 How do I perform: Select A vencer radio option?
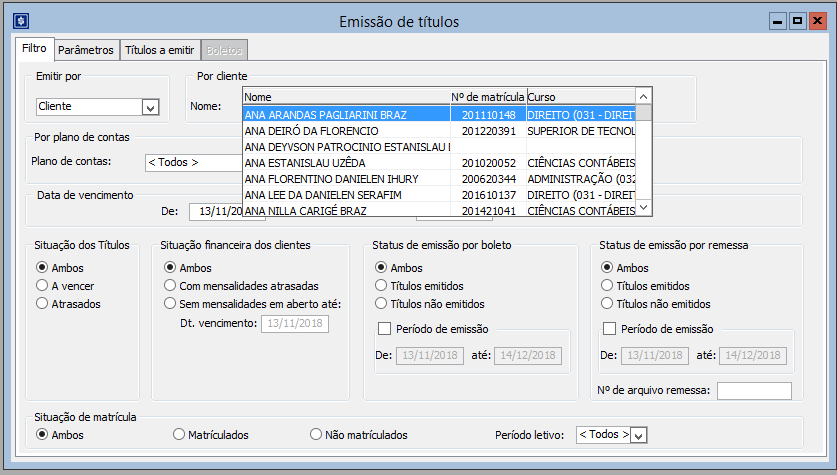pos(42,286)
